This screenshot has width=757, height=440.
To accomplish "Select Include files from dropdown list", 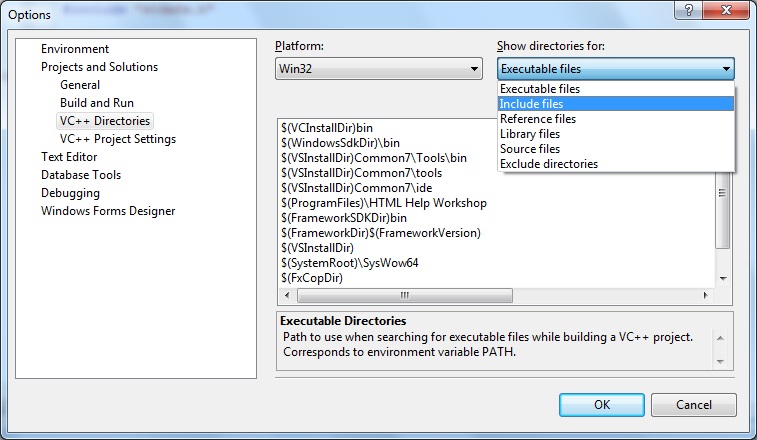I will pyautogui.click(x=531, y=104).
